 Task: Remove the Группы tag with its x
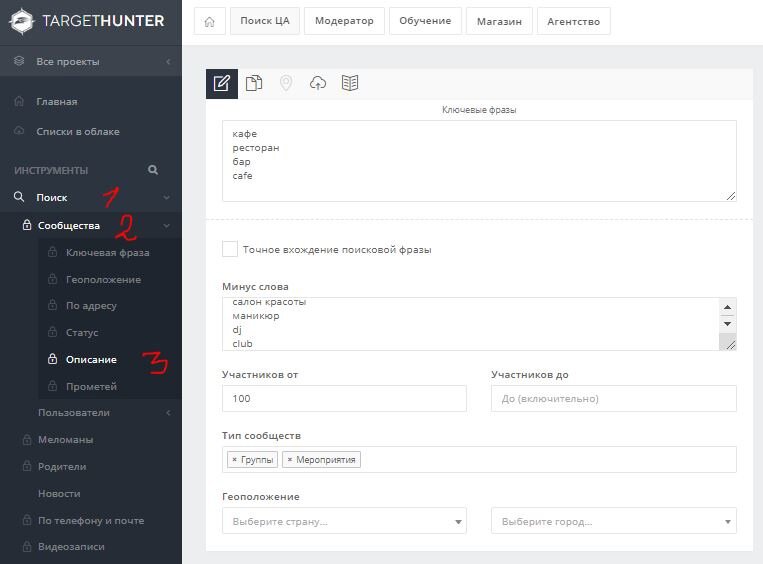pos(235,459)
